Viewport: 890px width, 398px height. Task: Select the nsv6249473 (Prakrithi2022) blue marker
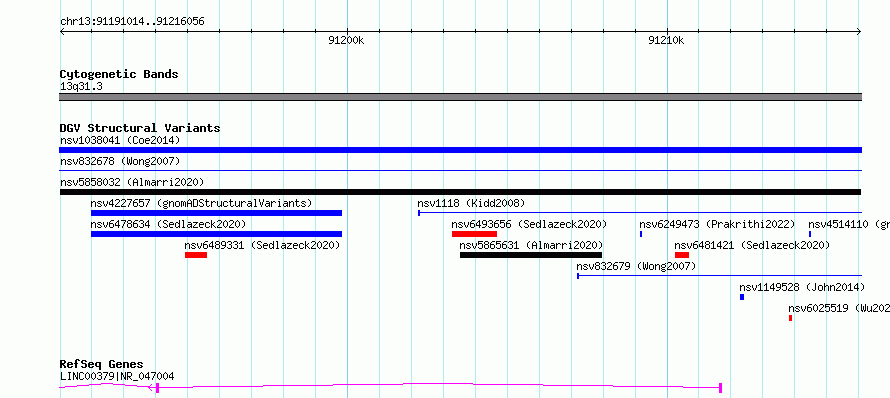pyautogui.click(x=641, y=234)
